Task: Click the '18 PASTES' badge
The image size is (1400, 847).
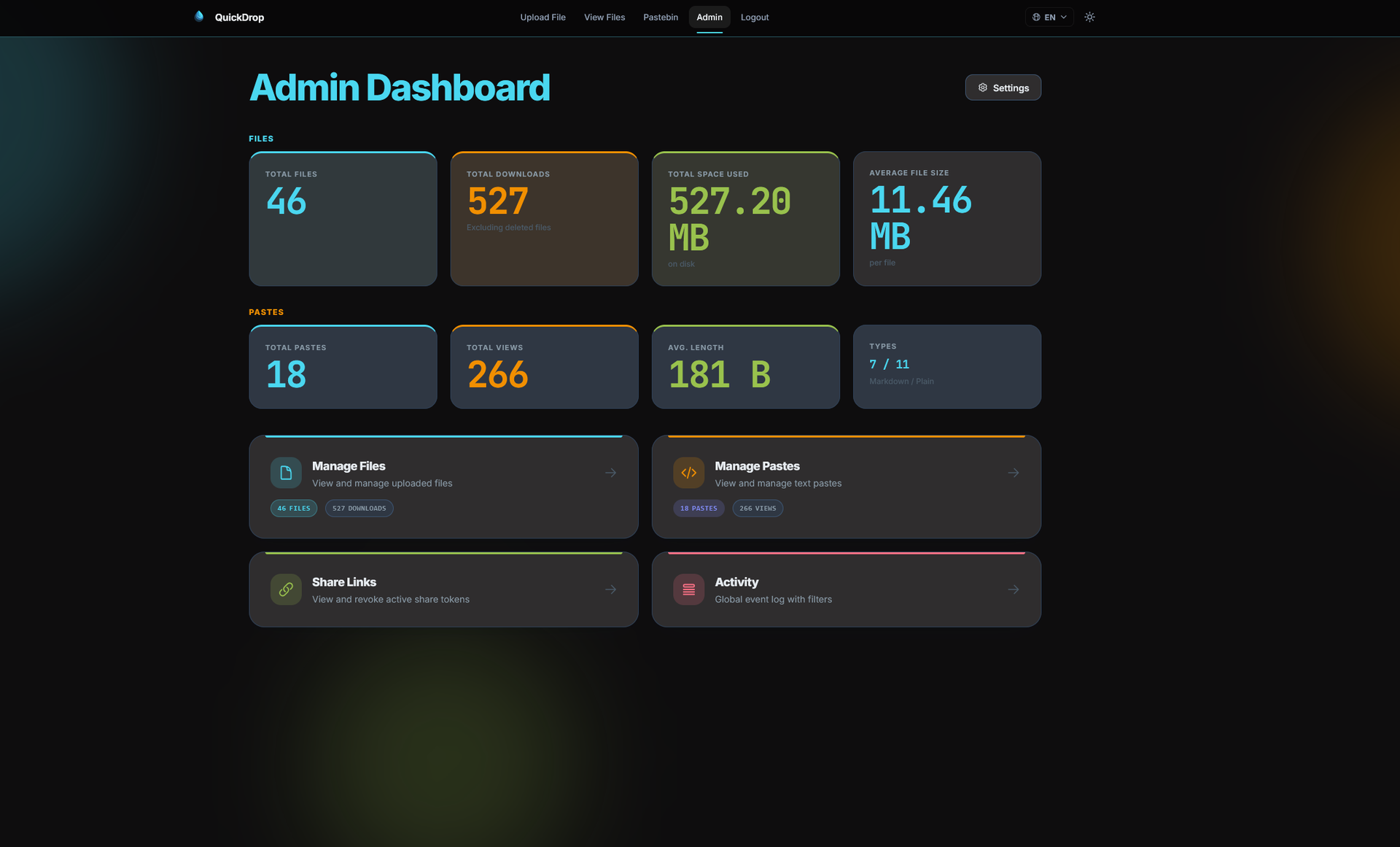Action: coord(699,508)
